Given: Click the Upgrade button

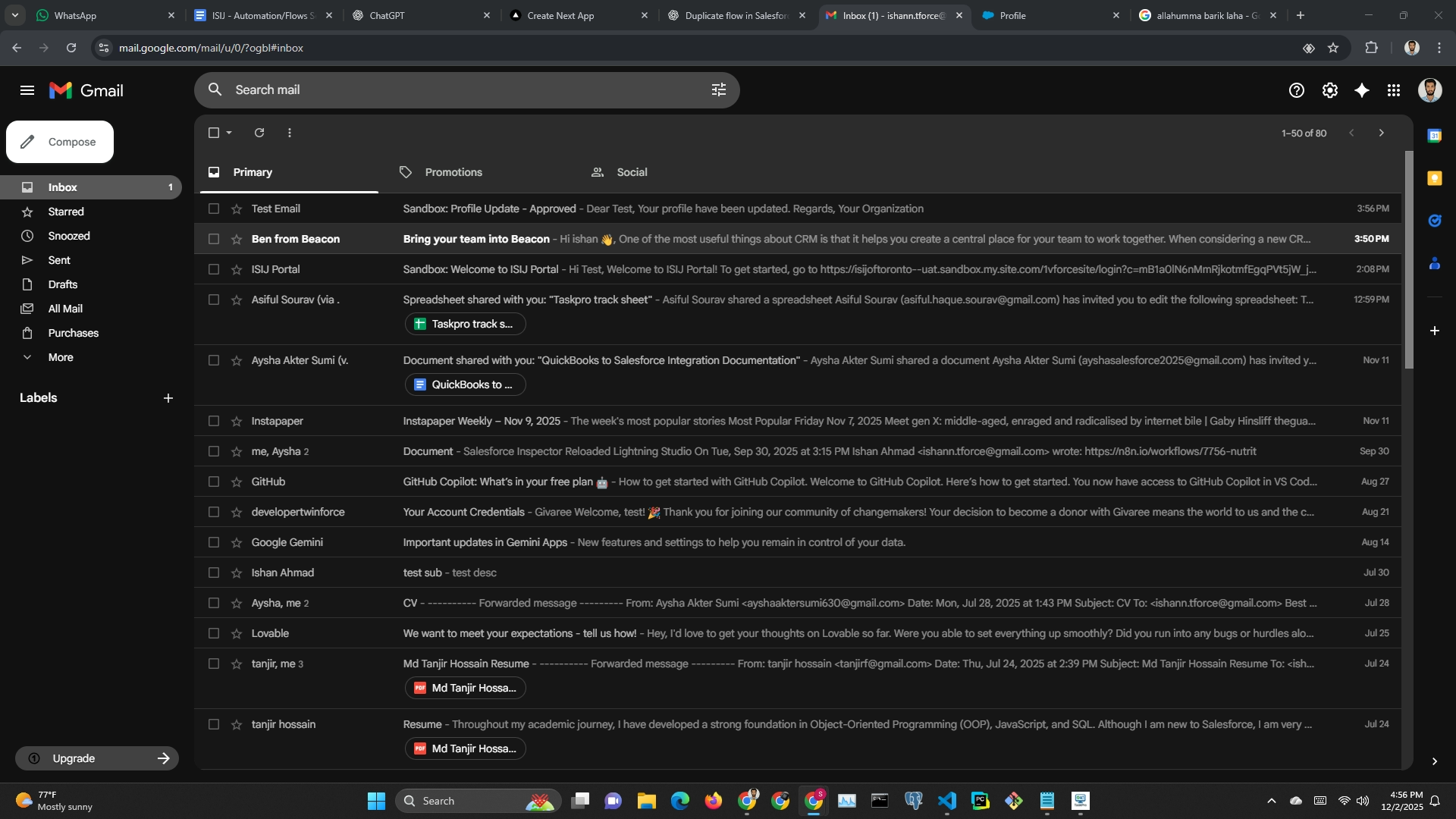Looking at the screenshot, I should [x=97, y=758].
